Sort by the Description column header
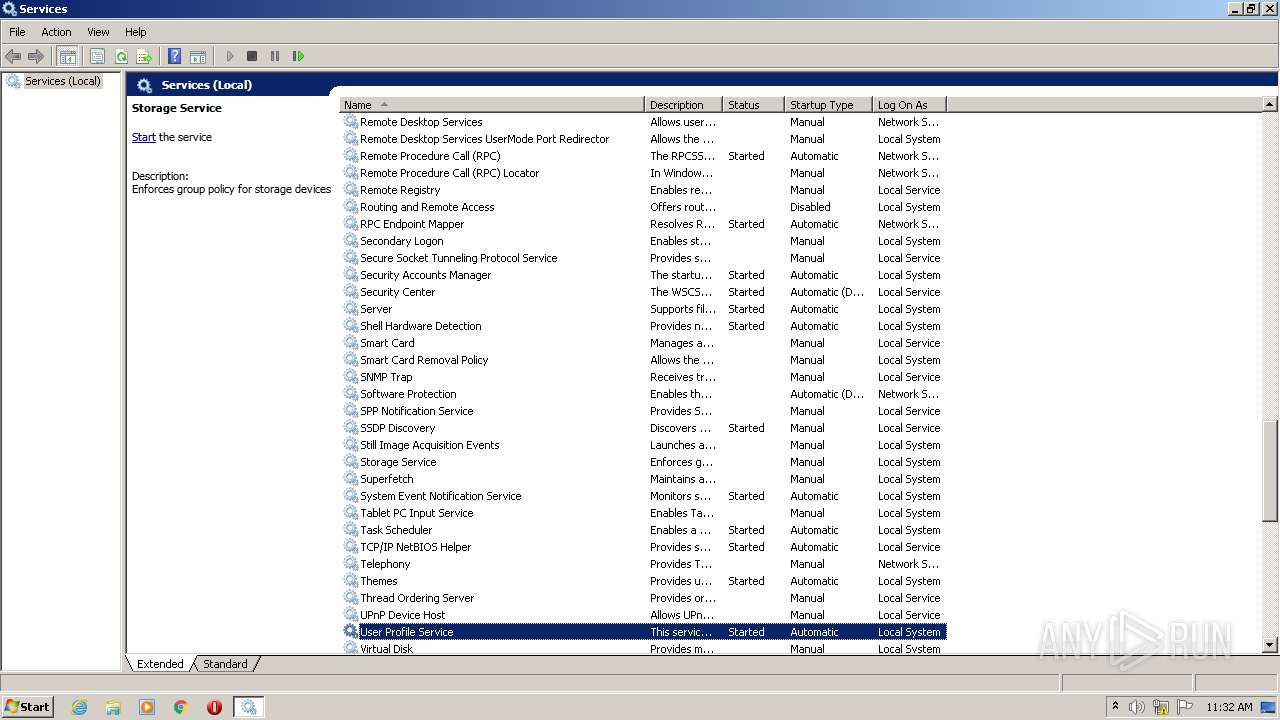This screenshot has width=1280, height=720. [x=684, y=104]
